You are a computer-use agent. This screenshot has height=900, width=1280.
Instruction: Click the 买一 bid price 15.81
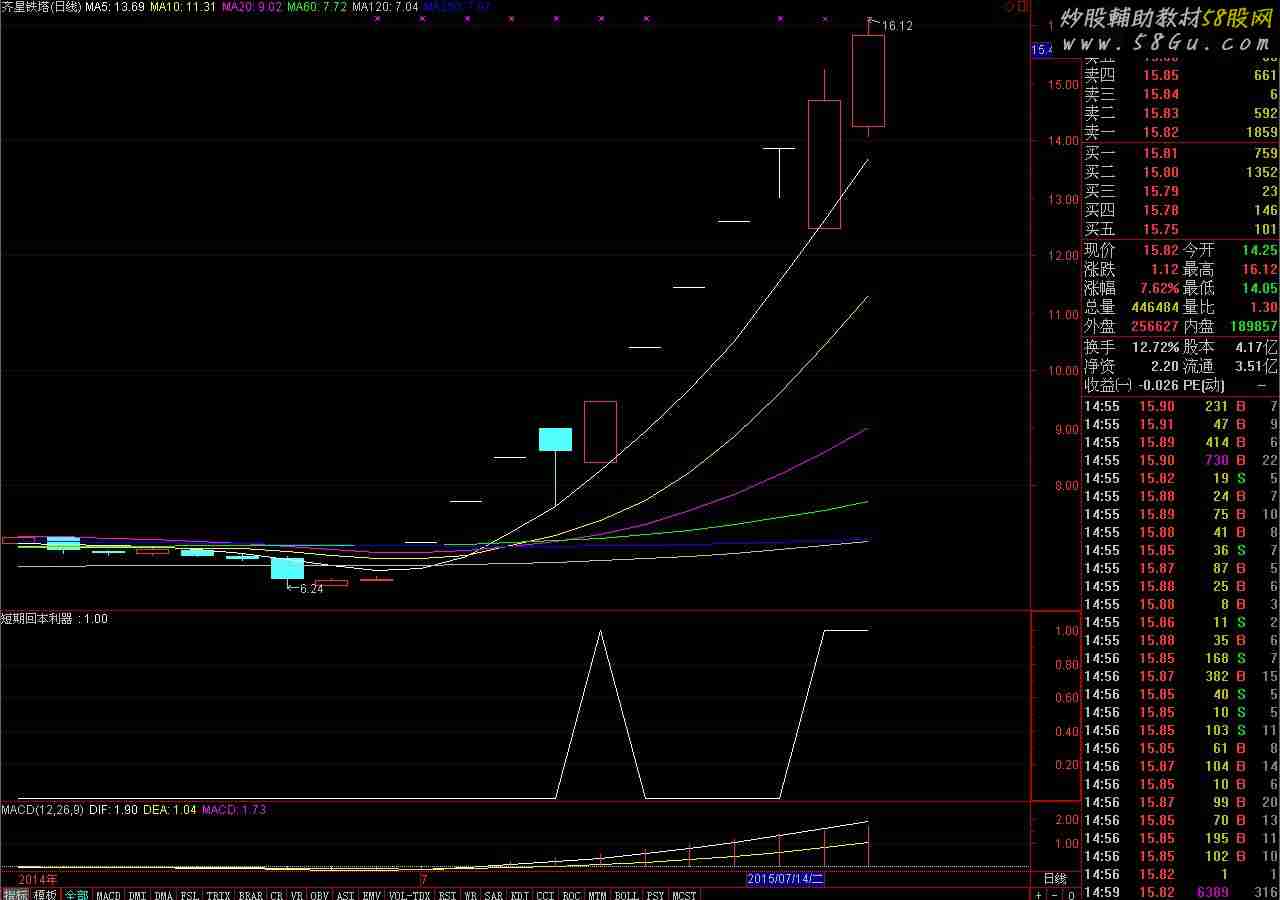point(1160,153)
